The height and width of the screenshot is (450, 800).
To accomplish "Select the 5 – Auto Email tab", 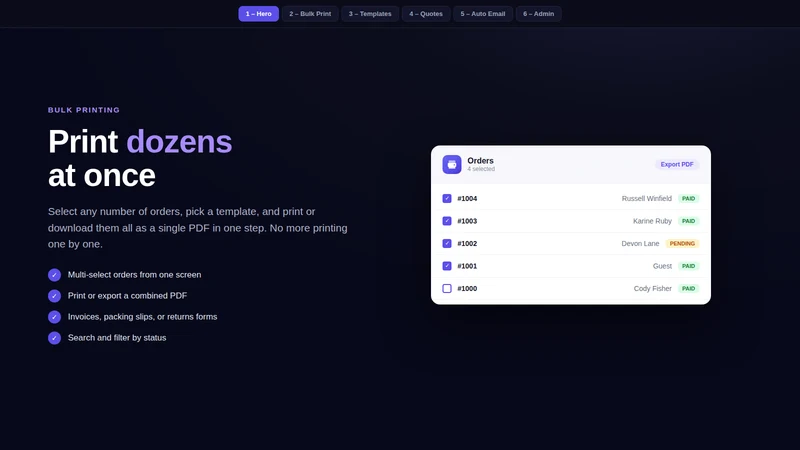I will [483, 14].
